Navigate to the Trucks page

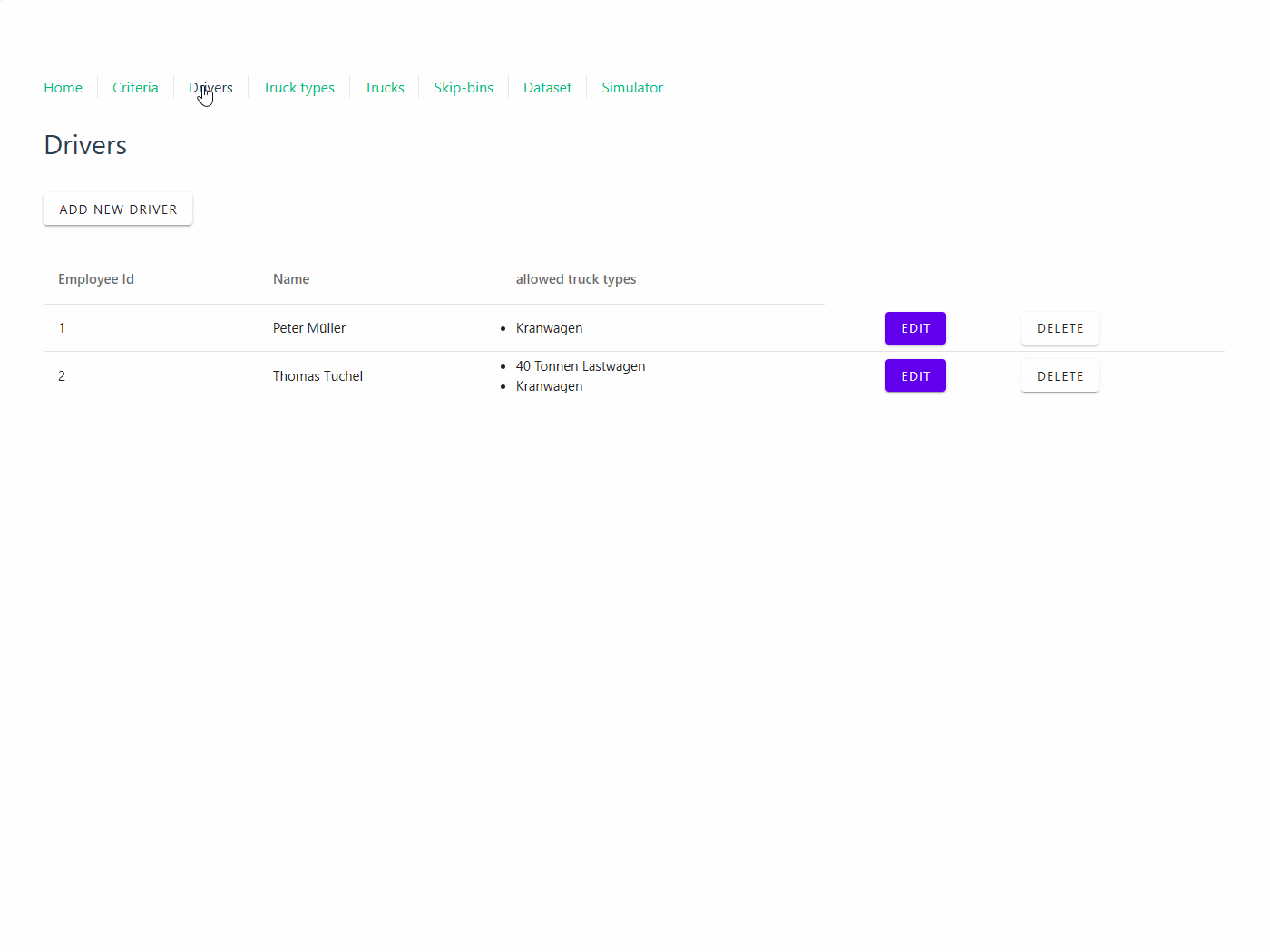[x=385, y=88]
